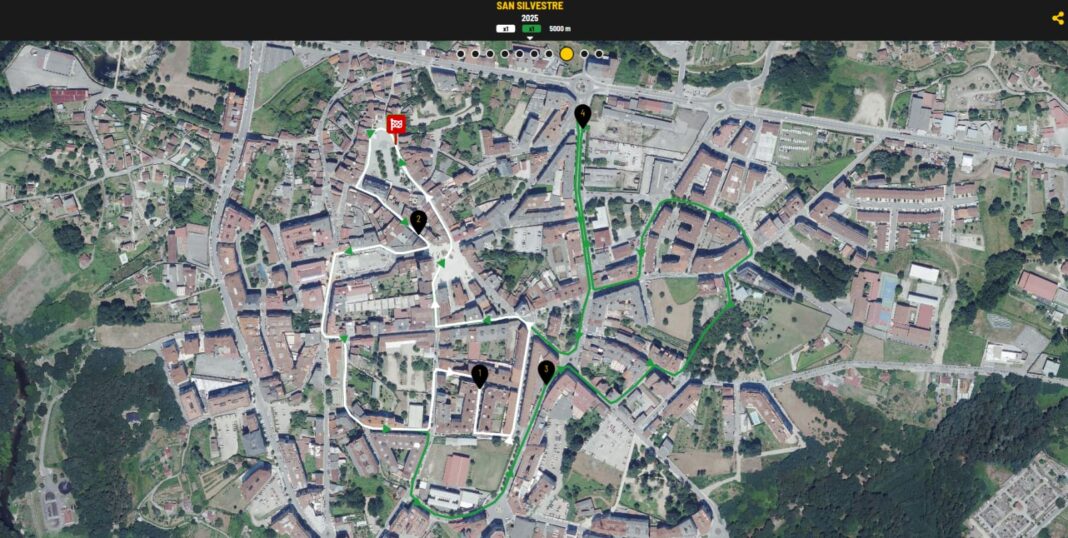This screenshot has height=538, width=1068.
Task: Click the red finish flag marker
Action: pyautogui.click(x=396, y=125)
